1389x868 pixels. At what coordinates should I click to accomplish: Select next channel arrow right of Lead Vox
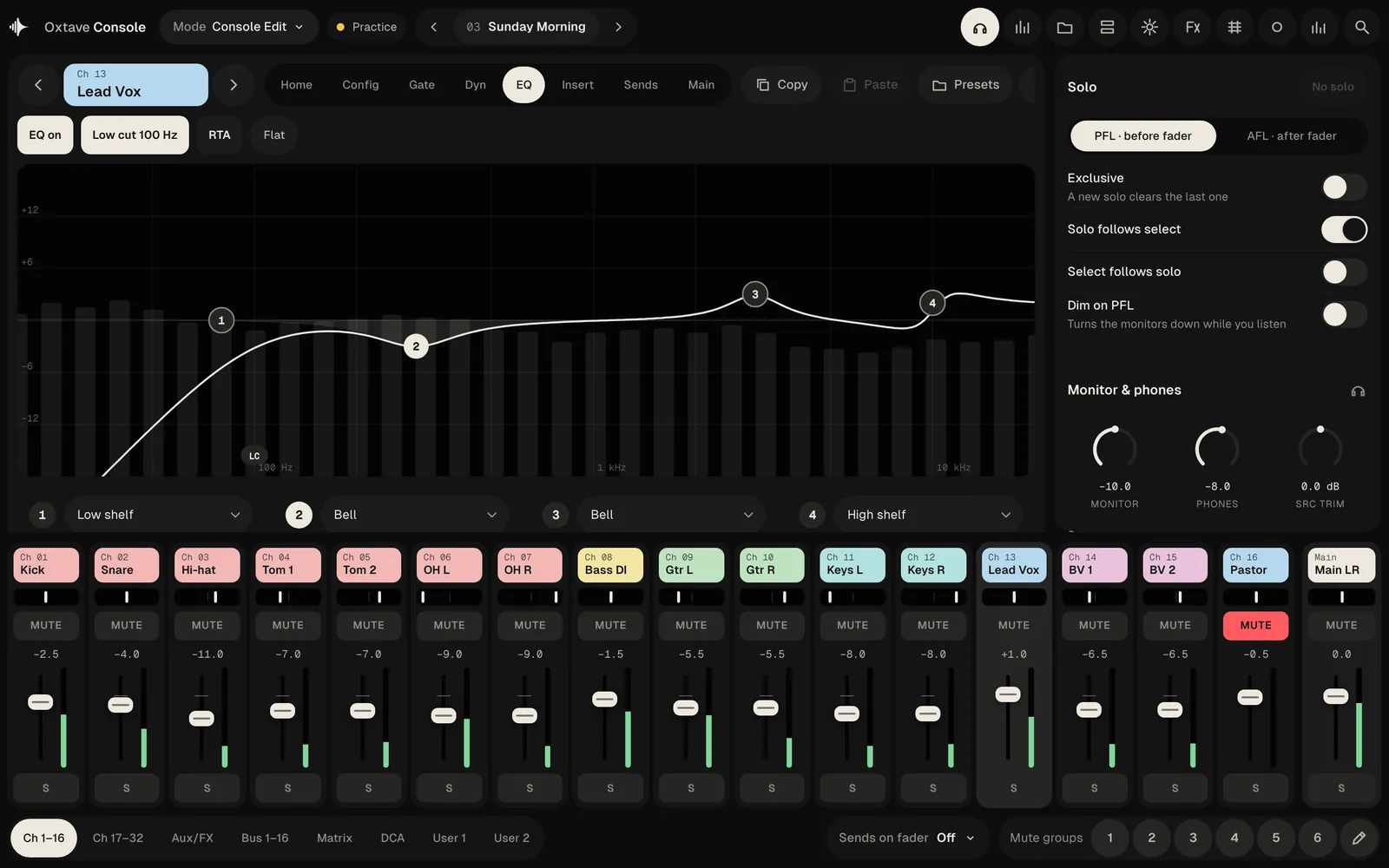coord(233,84)
